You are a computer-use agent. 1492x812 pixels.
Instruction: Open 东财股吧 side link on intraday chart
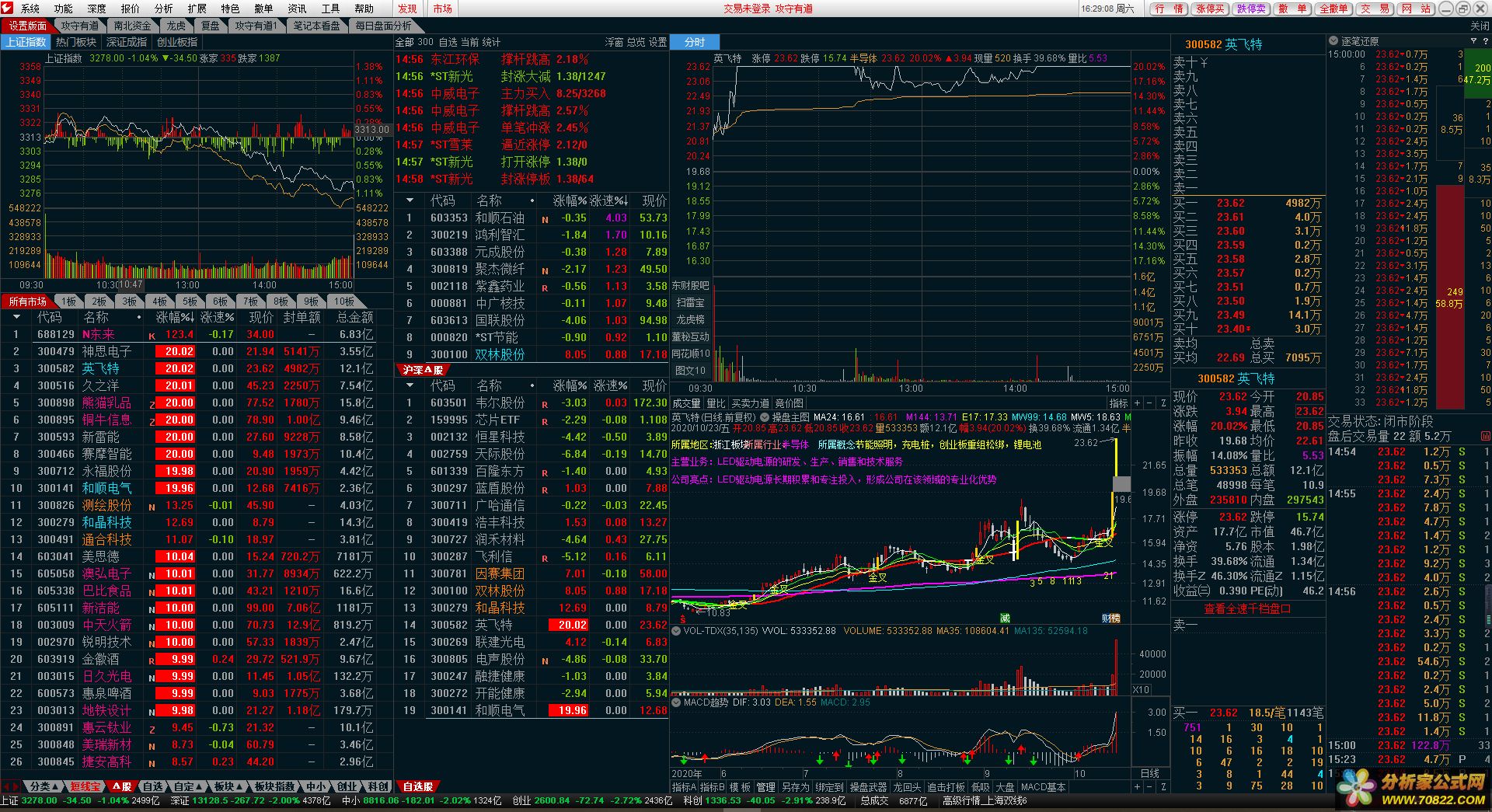click(x=690, y=285)
